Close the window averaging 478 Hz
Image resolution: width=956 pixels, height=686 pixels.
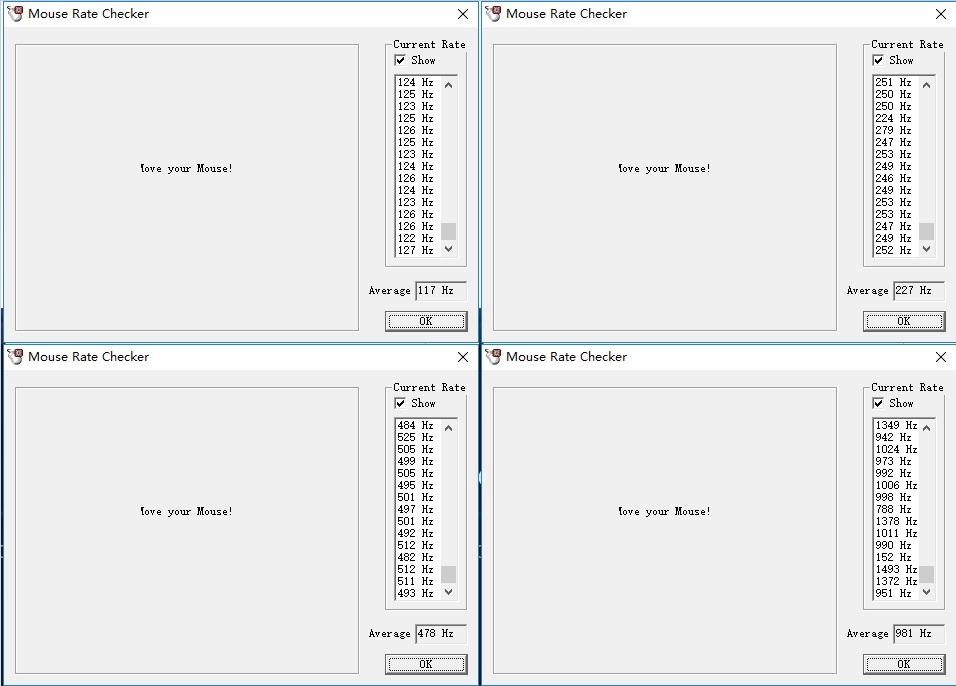[x=463, y=357]
